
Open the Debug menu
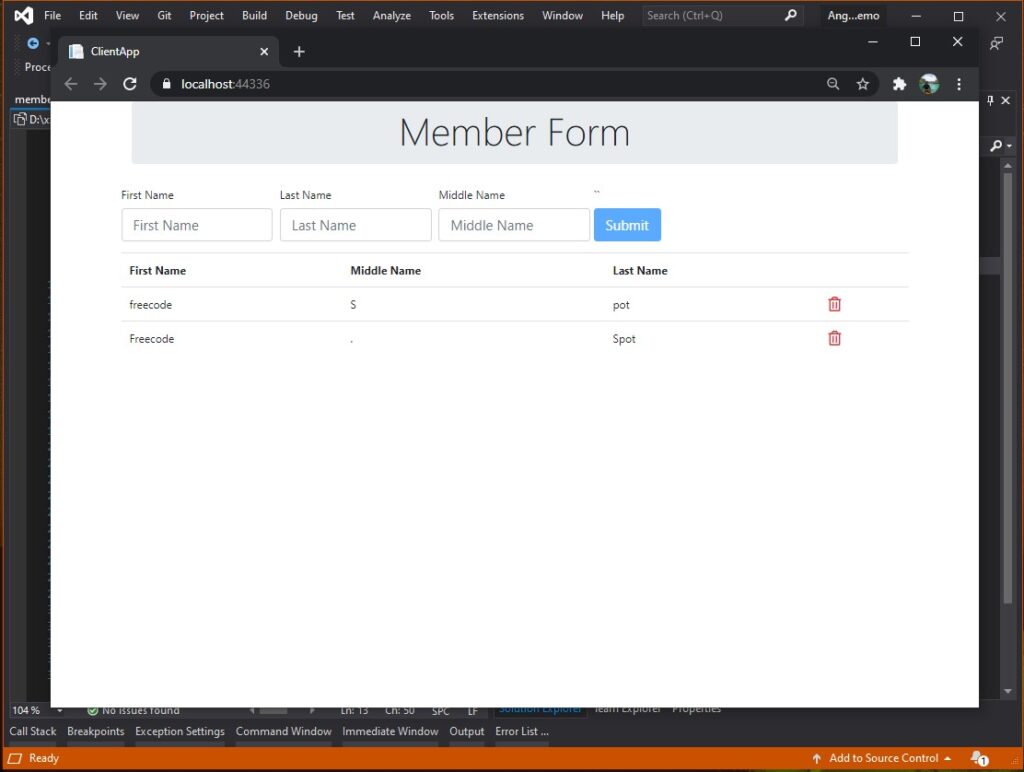pos(301,15)
